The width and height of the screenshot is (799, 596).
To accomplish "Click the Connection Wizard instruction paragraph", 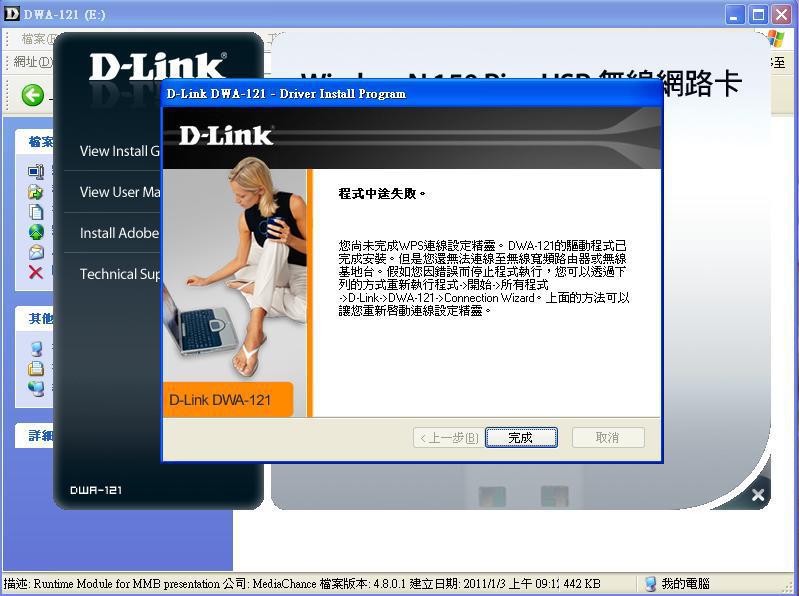I will point(483,278).
